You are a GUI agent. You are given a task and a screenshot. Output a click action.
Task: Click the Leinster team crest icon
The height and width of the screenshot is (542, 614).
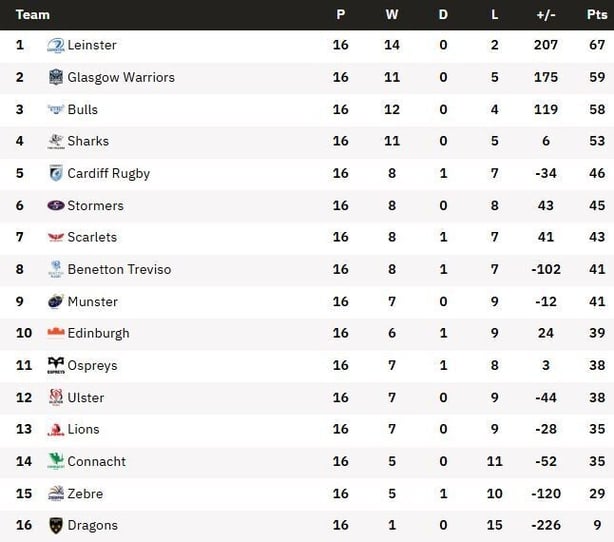pos(56,45)
